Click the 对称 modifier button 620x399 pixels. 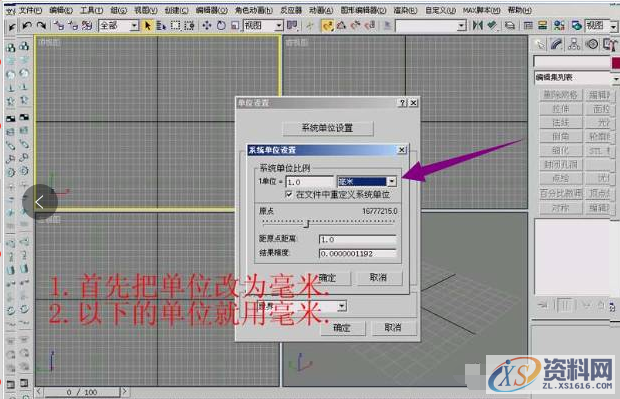pos(561,208)
